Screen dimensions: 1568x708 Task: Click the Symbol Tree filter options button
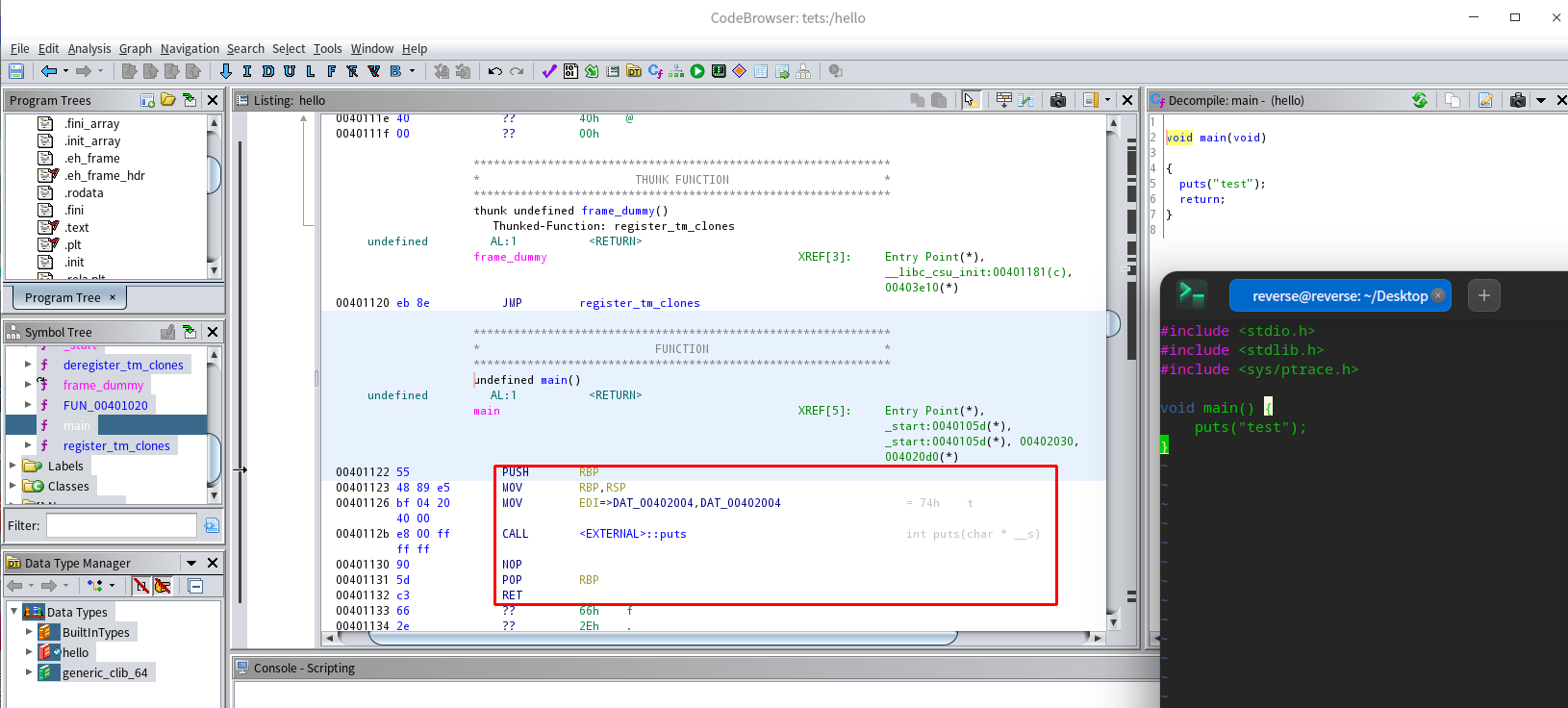coord(212,525)
